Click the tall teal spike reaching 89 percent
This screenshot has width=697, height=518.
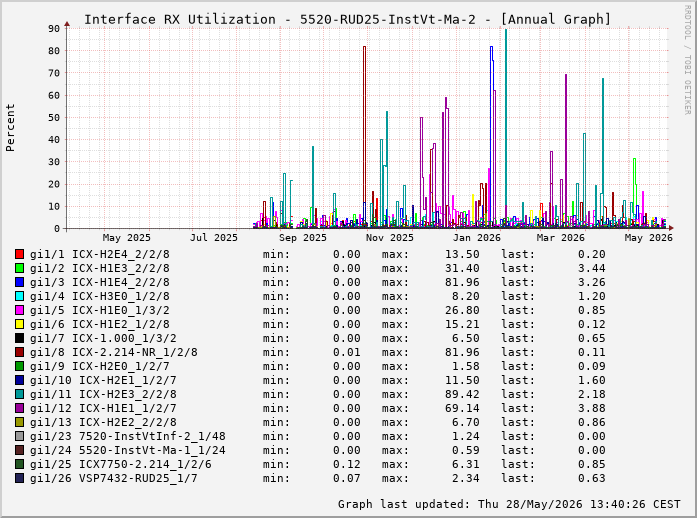506,129
